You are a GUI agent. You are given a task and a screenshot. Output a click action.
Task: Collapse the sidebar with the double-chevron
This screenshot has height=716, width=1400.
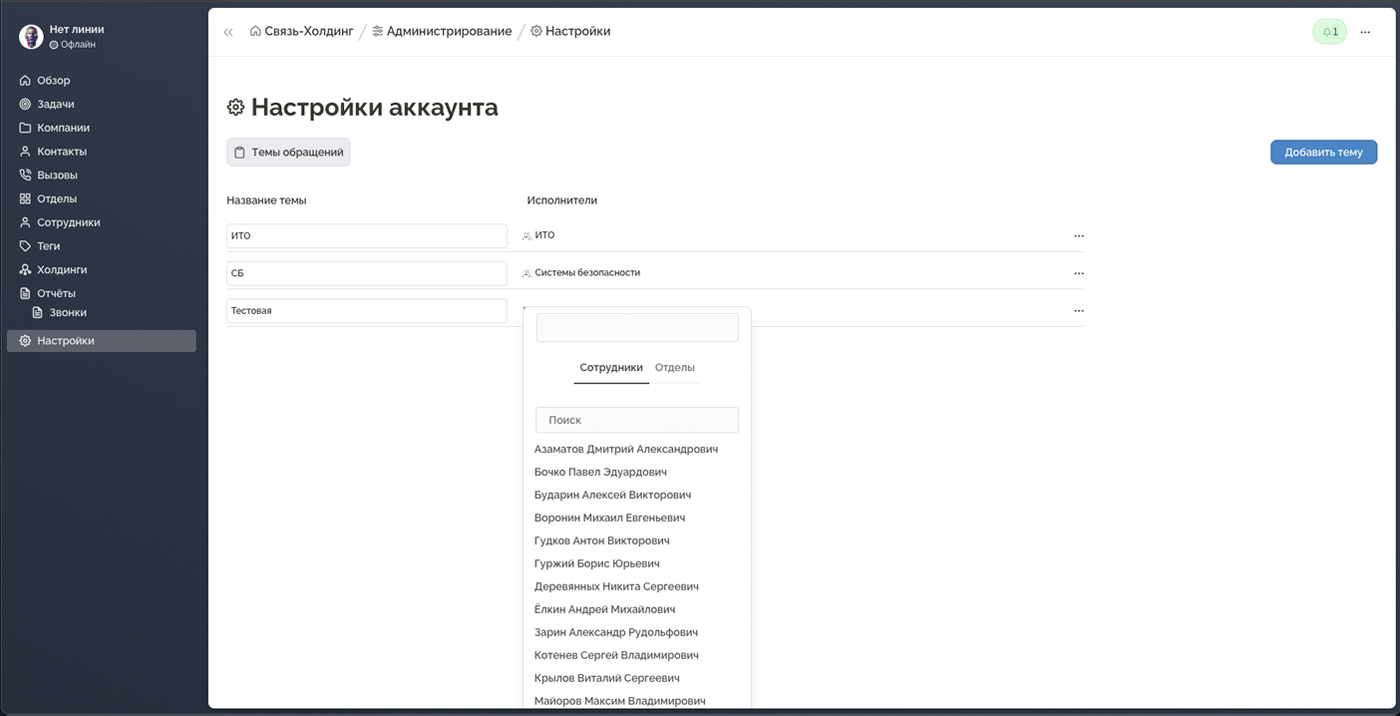click(228, 31)
